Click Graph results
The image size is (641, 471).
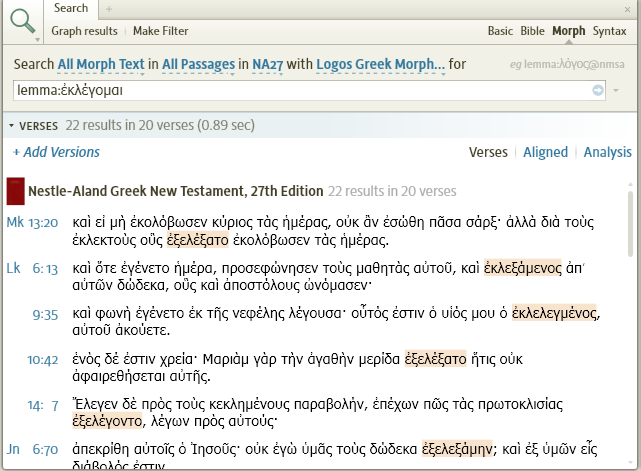(x=84, y=31)
